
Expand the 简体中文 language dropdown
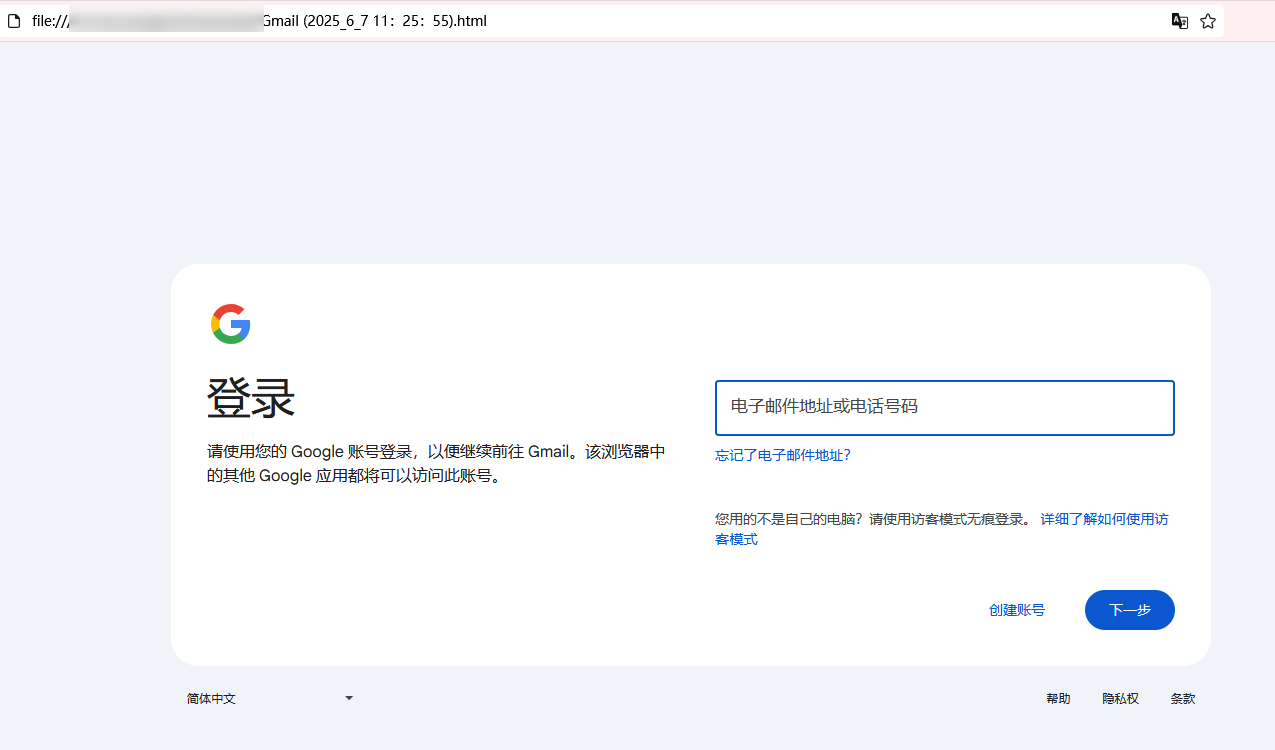270,698
